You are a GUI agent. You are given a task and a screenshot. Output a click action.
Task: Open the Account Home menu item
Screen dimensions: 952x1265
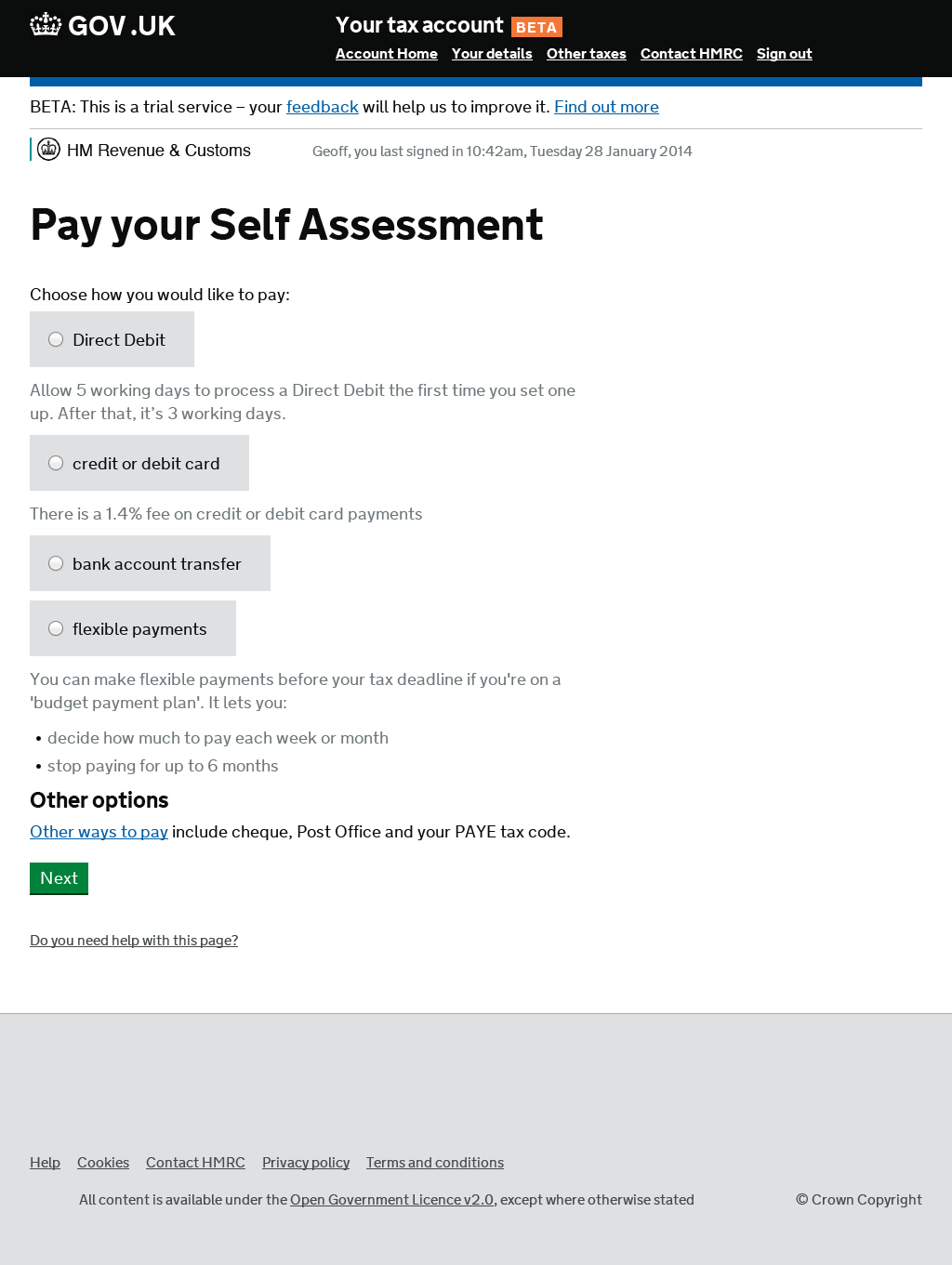point(386,54)
